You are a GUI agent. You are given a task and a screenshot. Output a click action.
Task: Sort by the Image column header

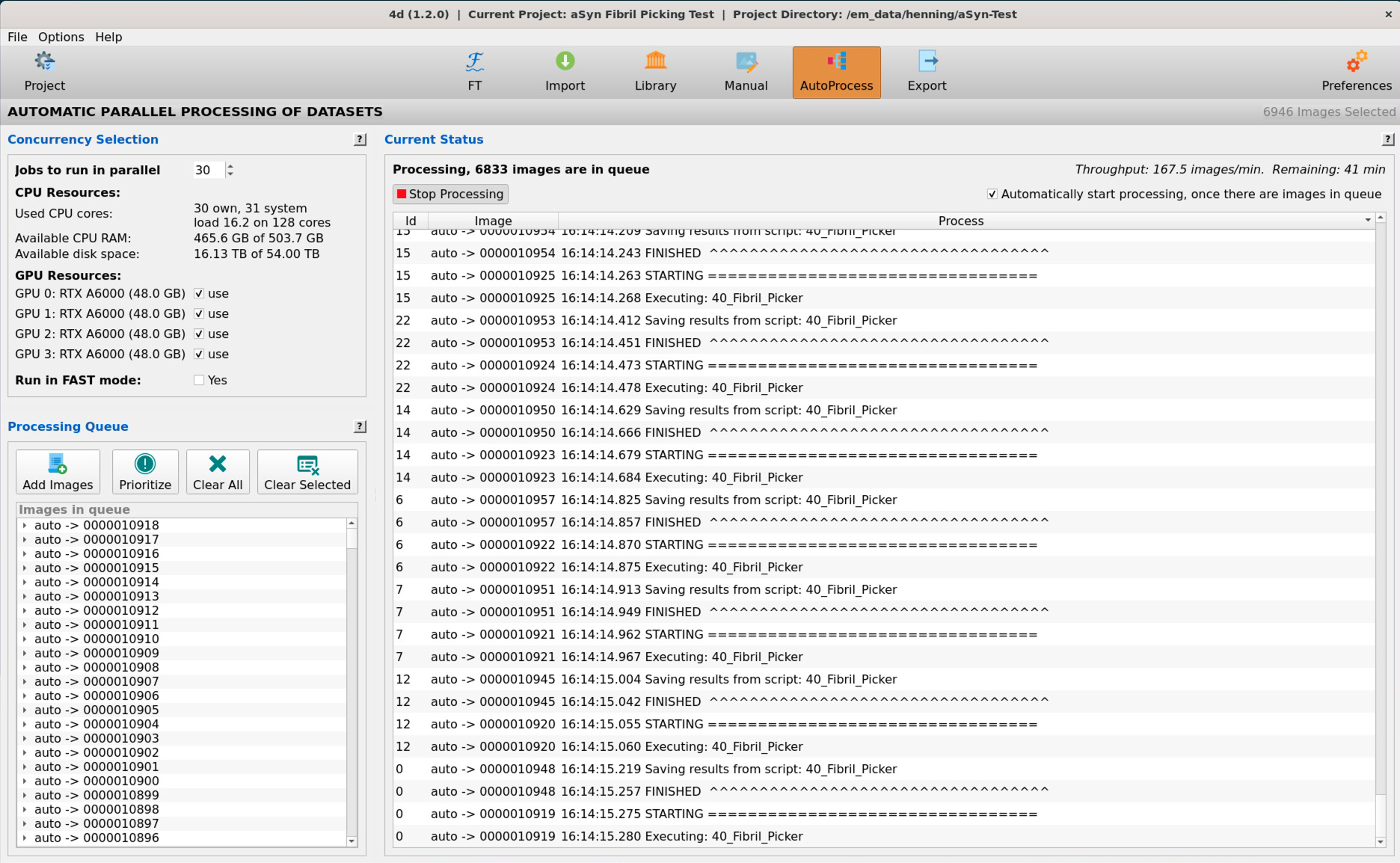point(493,221)
